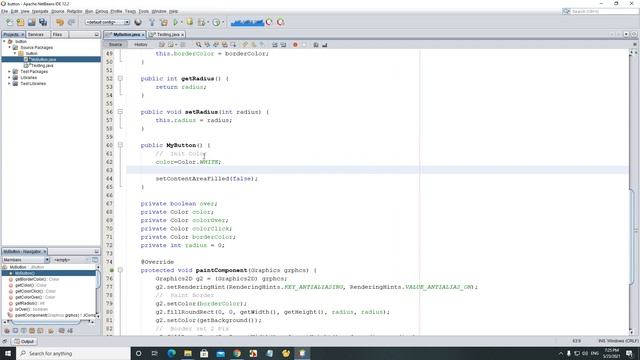
Task: Switch to the Files tab
Action: tap(57, 35)
